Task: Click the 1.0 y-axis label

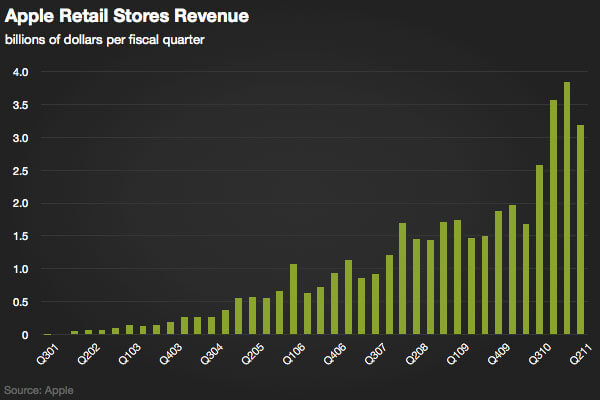Action: click(x=21, y=269)
